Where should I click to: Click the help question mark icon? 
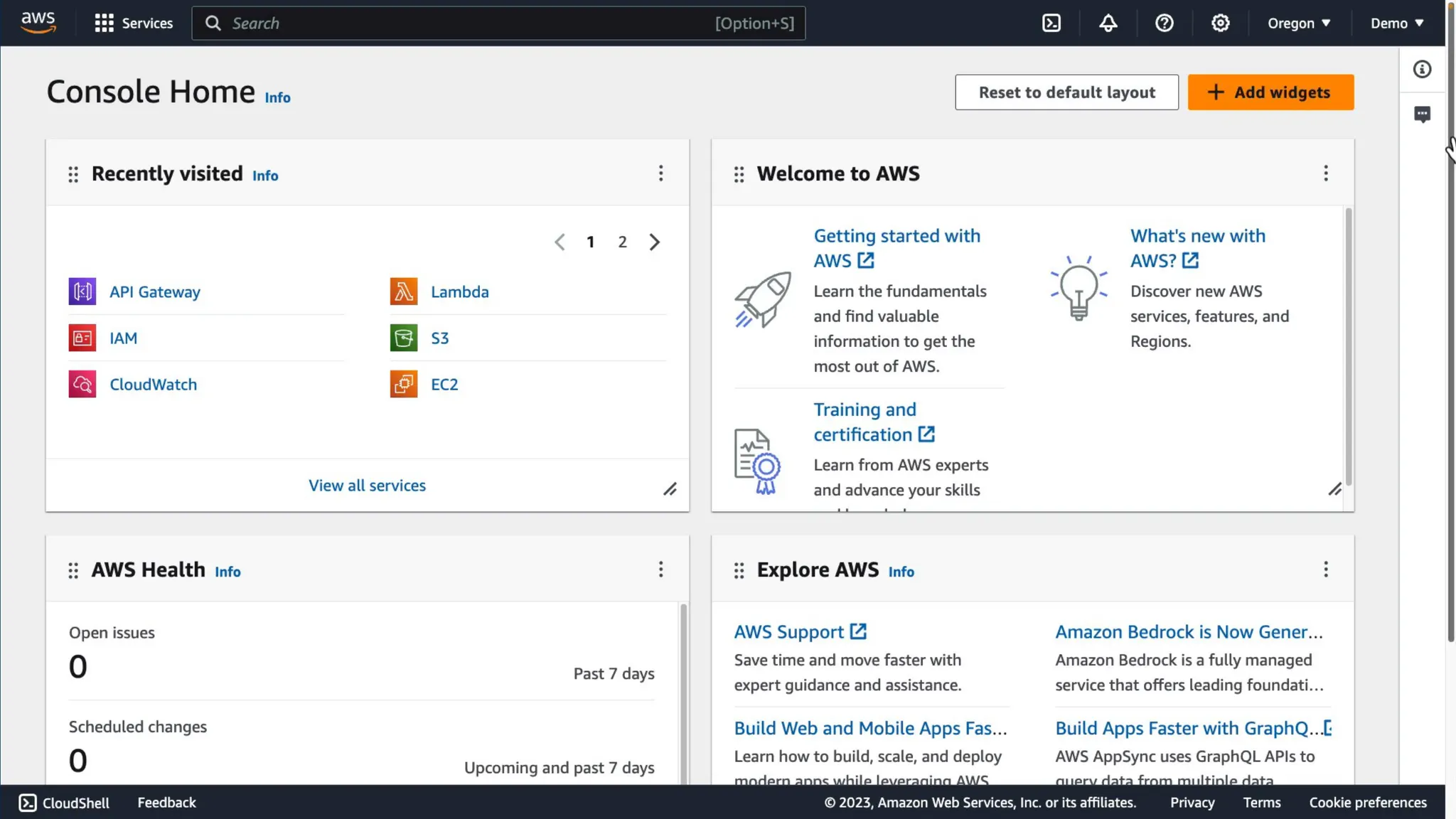(x=1164, y=23)
